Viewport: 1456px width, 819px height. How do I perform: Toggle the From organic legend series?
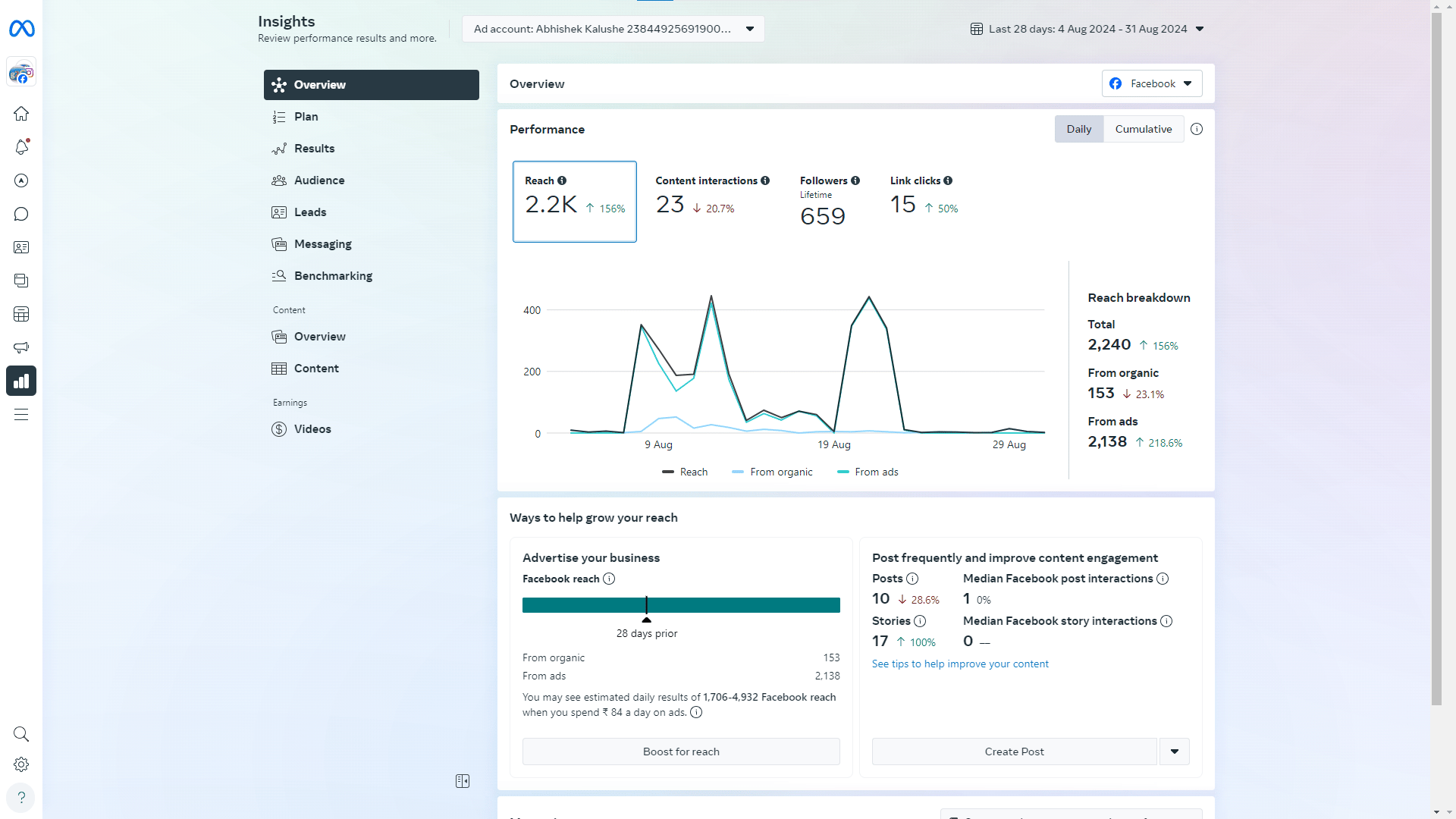pos(772,472)
